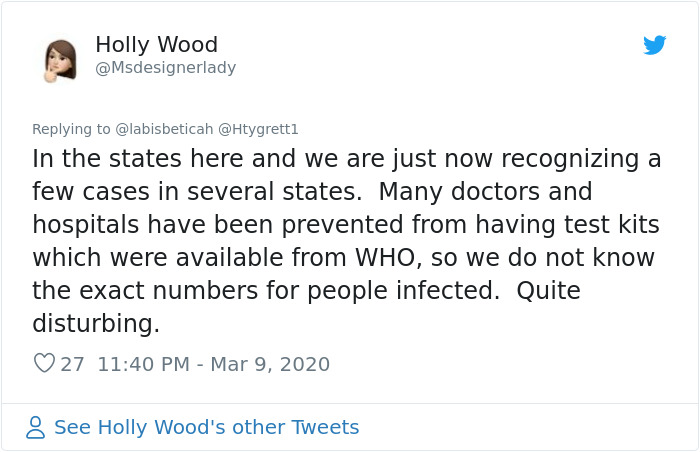Click the person icon beside See other Tweets
Image resolution: width=700 pixels, height=452 pixels.
tap(36, 428)
